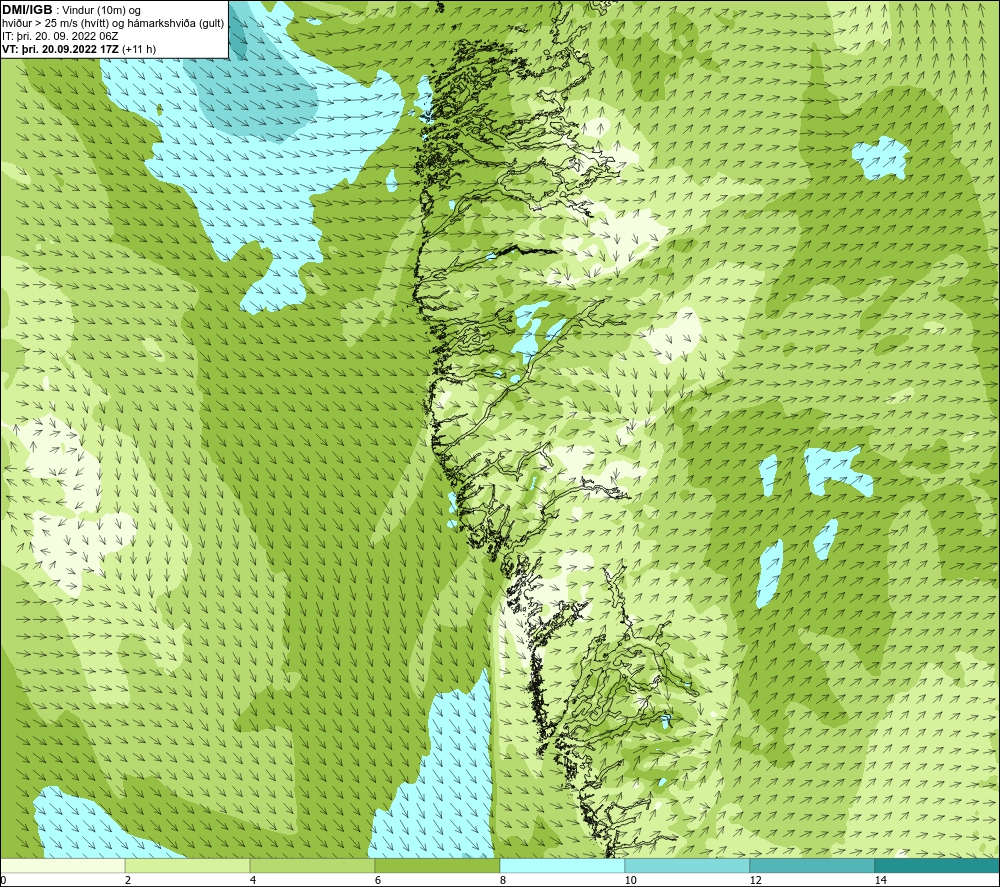Click the 10–12 cyan scale segment
This screenshot has height=887, width=1000.
[x=687, y=866]
